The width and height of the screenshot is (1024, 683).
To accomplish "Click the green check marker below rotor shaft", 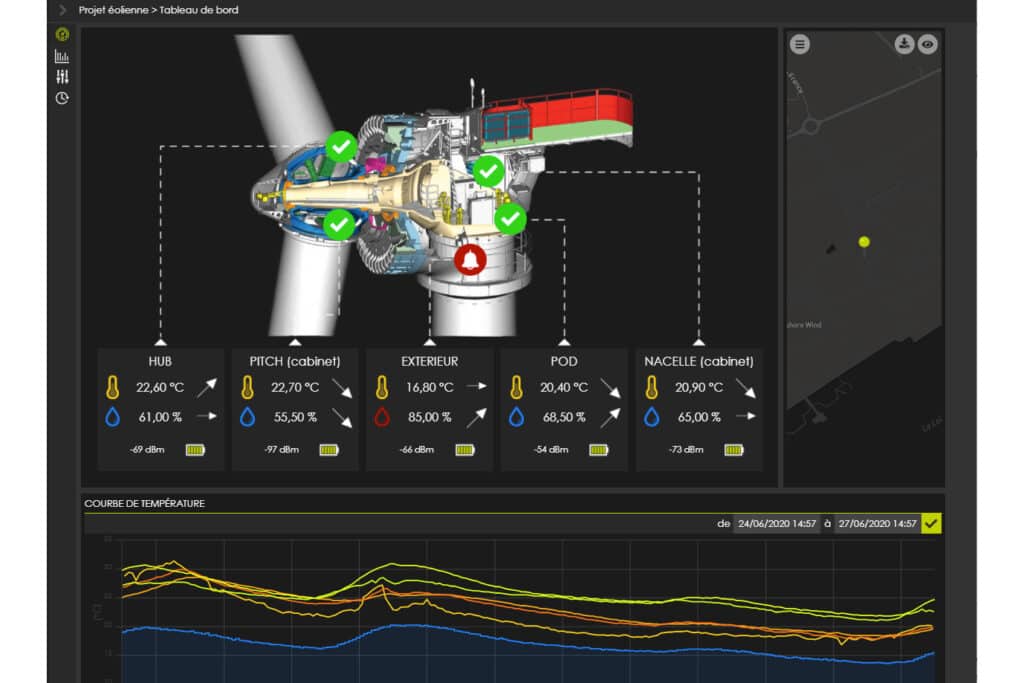I will (339, 225).
